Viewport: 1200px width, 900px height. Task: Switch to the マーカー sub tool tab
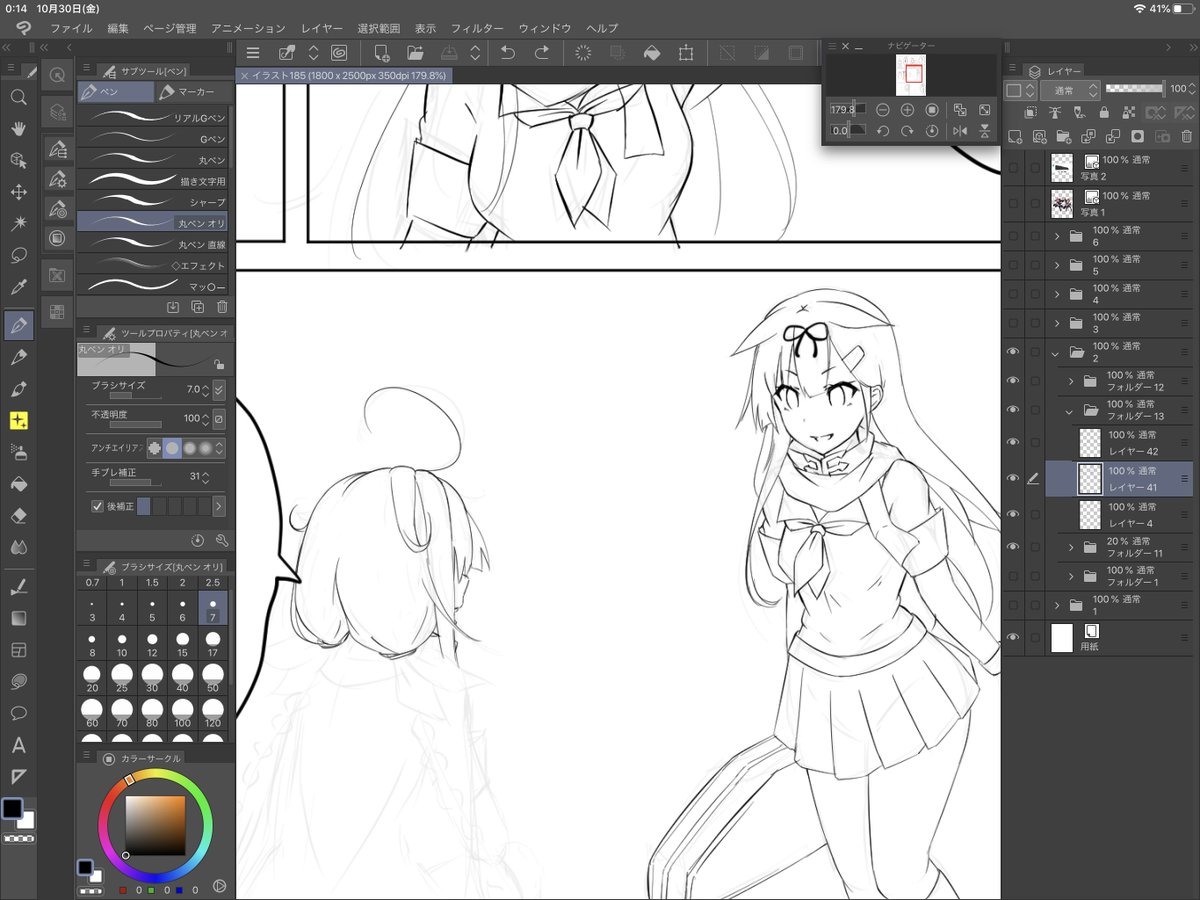[192, 92]
